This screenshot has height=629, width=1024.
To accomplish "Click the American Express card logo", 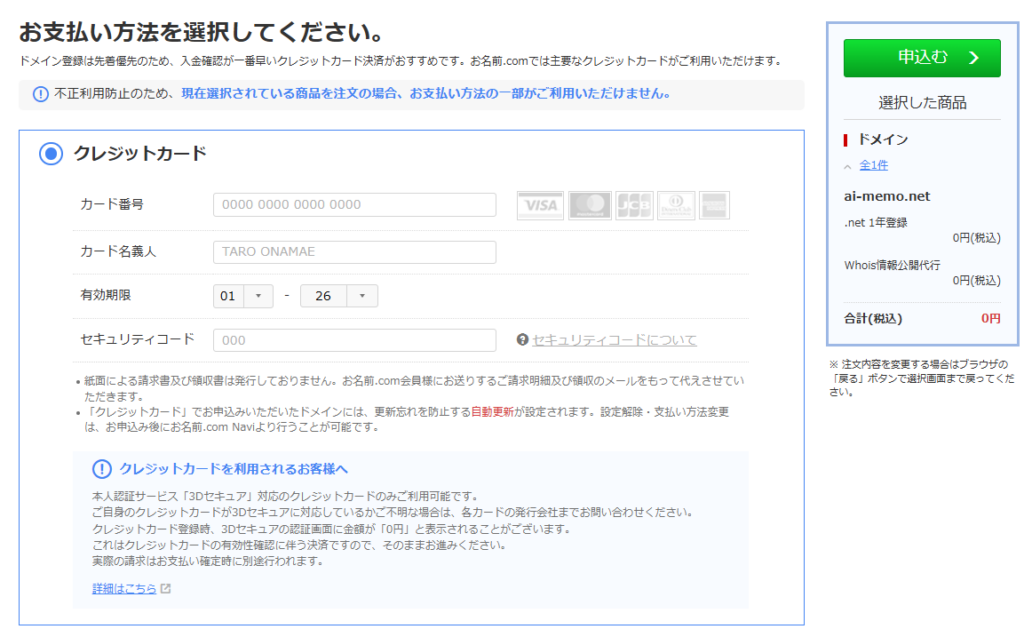I will [714, 205].
